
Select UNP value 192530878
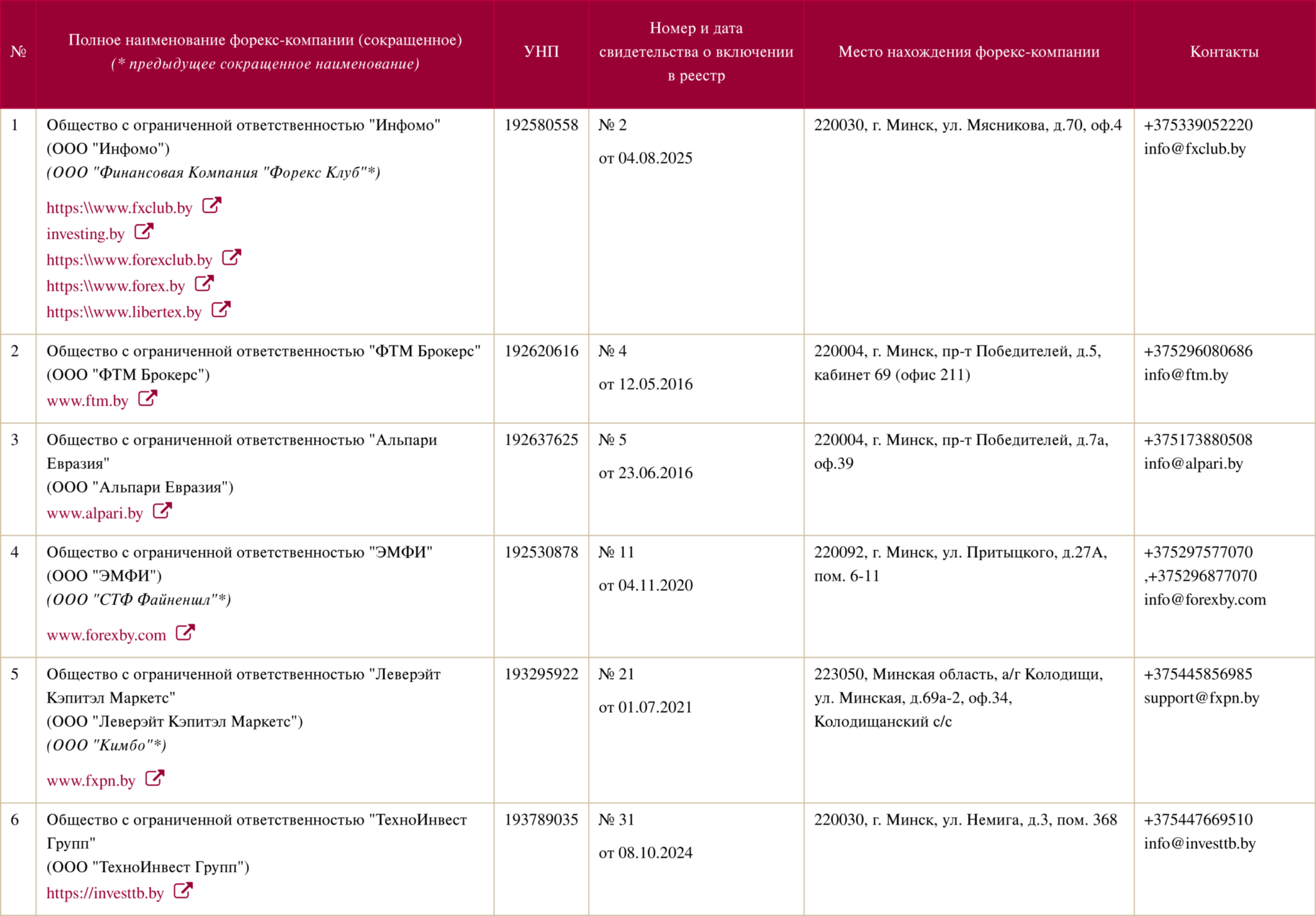(x=541, y=552)
